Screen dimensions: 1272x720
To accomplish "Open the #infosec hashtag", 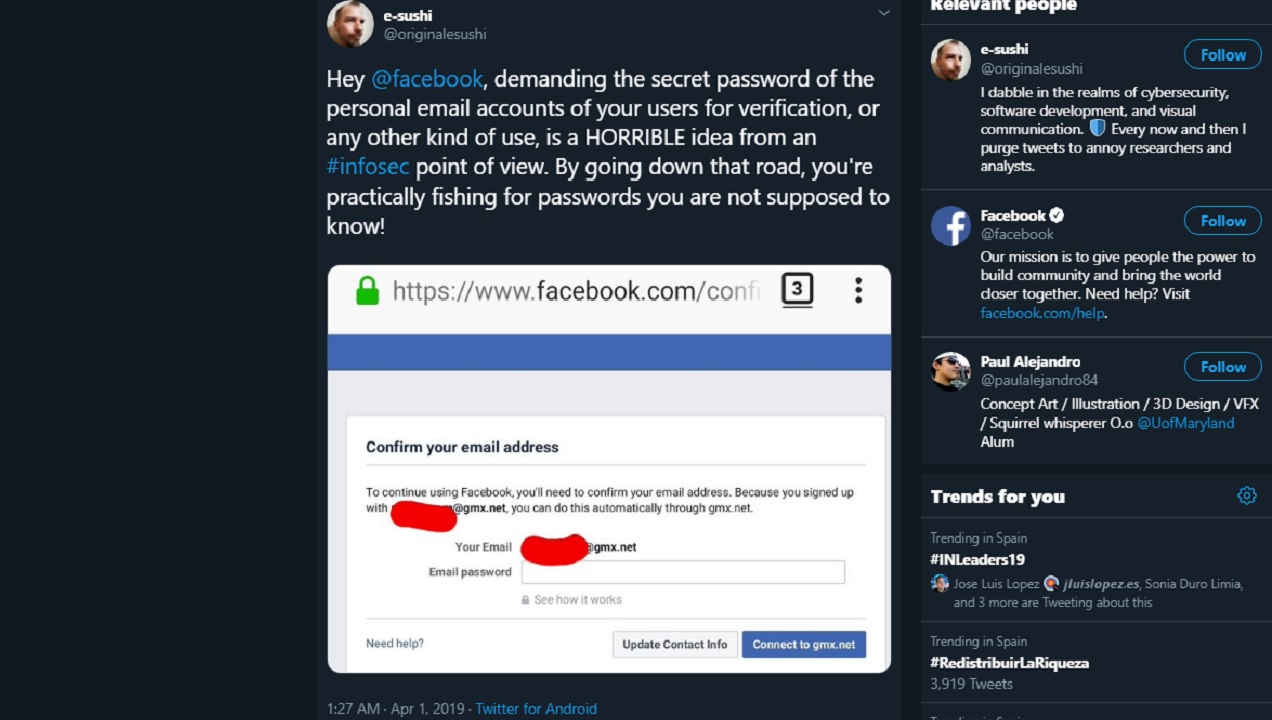I will tap(368, 167).
